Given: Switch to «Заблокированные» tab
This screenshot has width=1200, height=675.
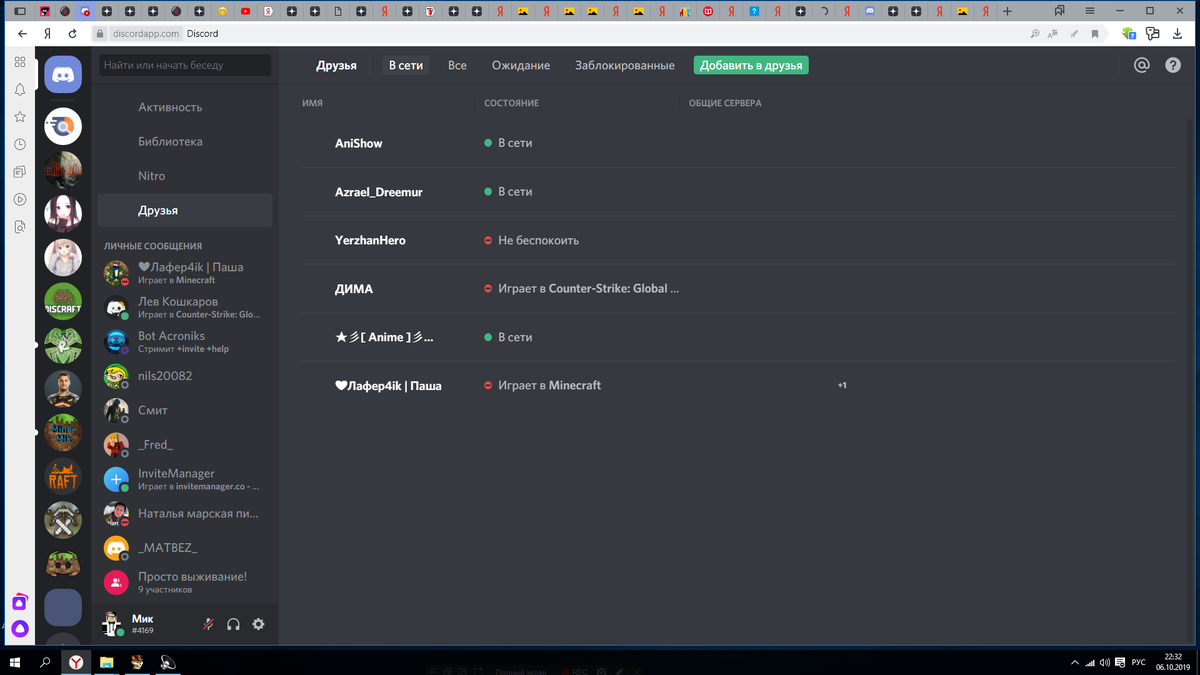Looking at the screenshot, I should [x=625, y=65].
